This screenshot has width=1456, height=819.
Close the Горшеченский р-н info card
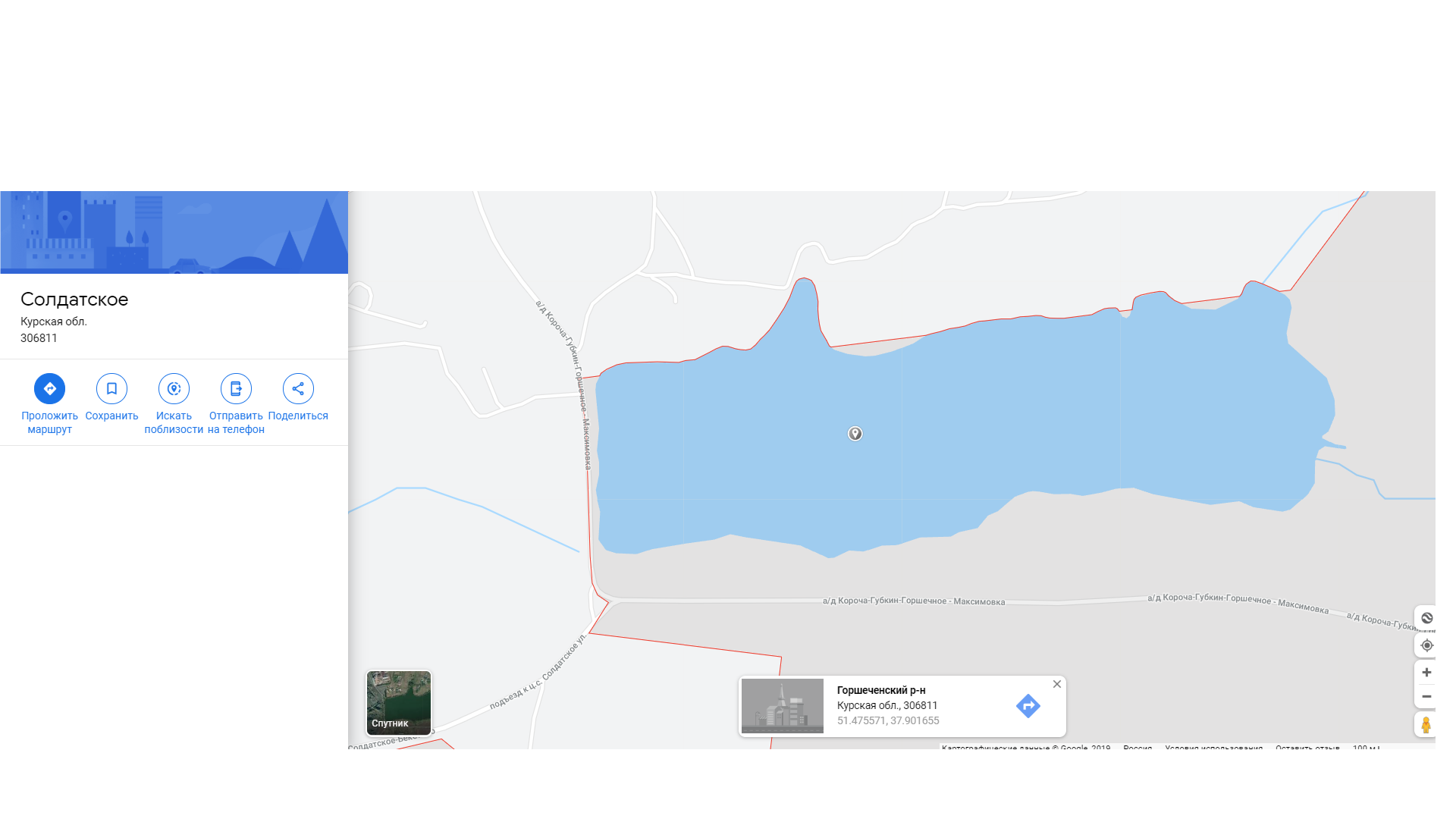(1056, 684)
